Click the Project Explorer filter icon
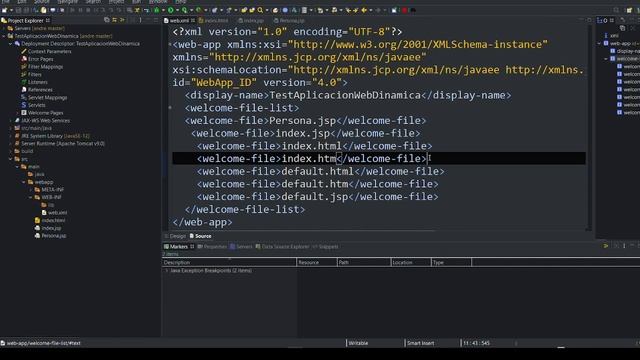The width and height of the screenshot is (640, 360). [x=122, y=20]
